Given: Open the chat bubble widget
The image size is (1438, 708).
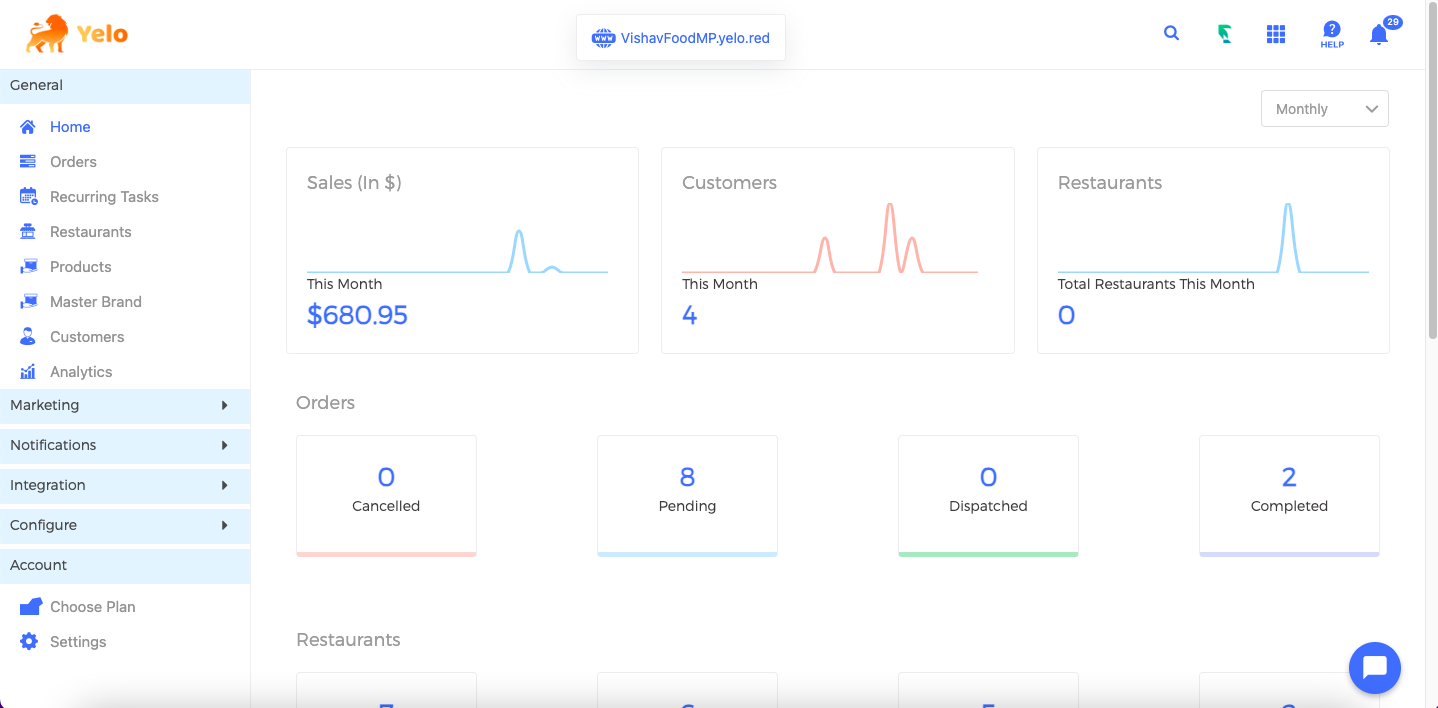Looking at the screenshot, I should pos(1374,667).
